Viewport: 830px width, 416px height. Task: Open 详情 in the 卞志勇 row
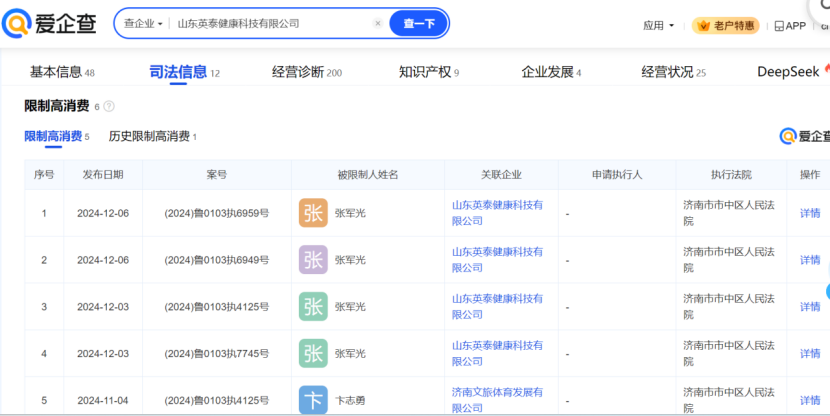point(810,401)
